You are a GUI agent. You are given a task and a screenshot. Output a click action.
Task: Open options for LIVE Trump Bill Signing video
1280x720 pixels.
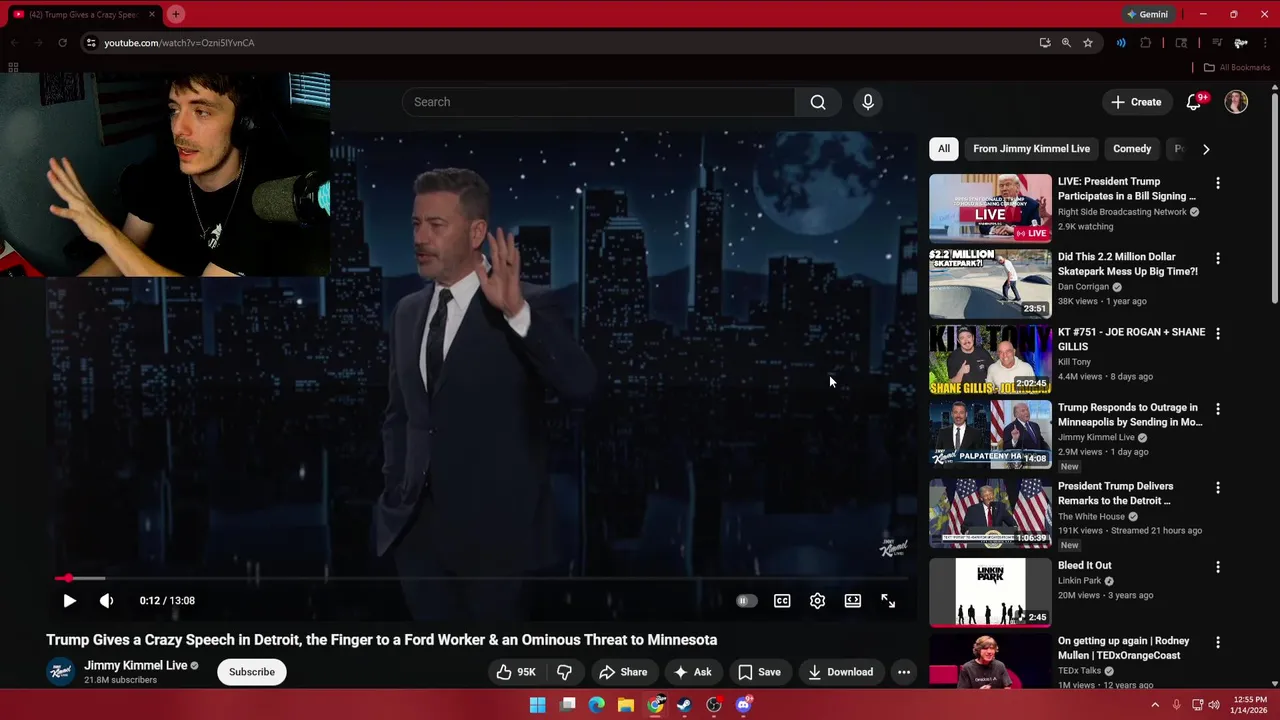point(1217,183)
